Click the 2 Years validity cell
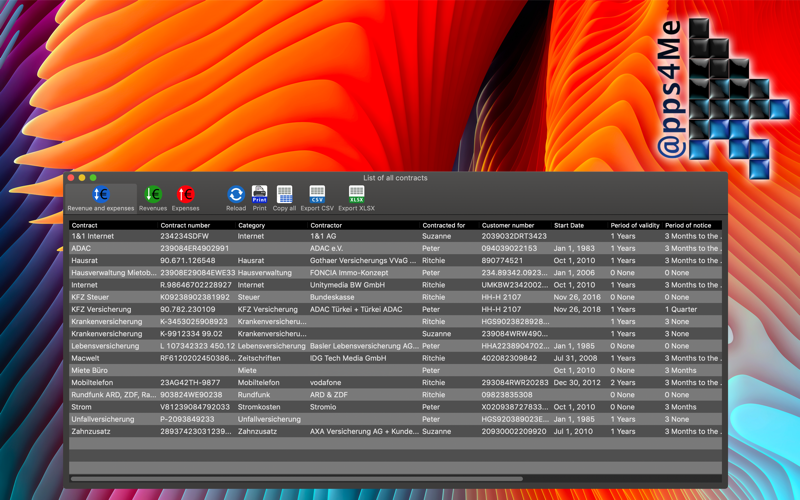The image size is (800, 500). click(622, 383)
